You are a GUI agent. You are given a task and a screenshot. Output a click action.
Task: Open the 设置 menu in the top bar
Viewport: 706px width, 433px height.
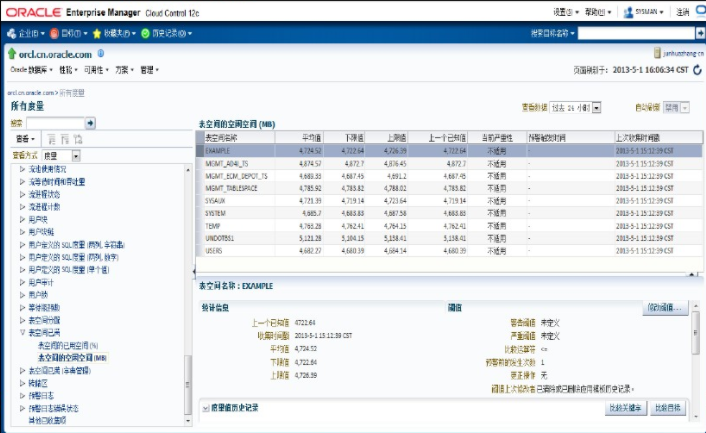pos(566,12)
